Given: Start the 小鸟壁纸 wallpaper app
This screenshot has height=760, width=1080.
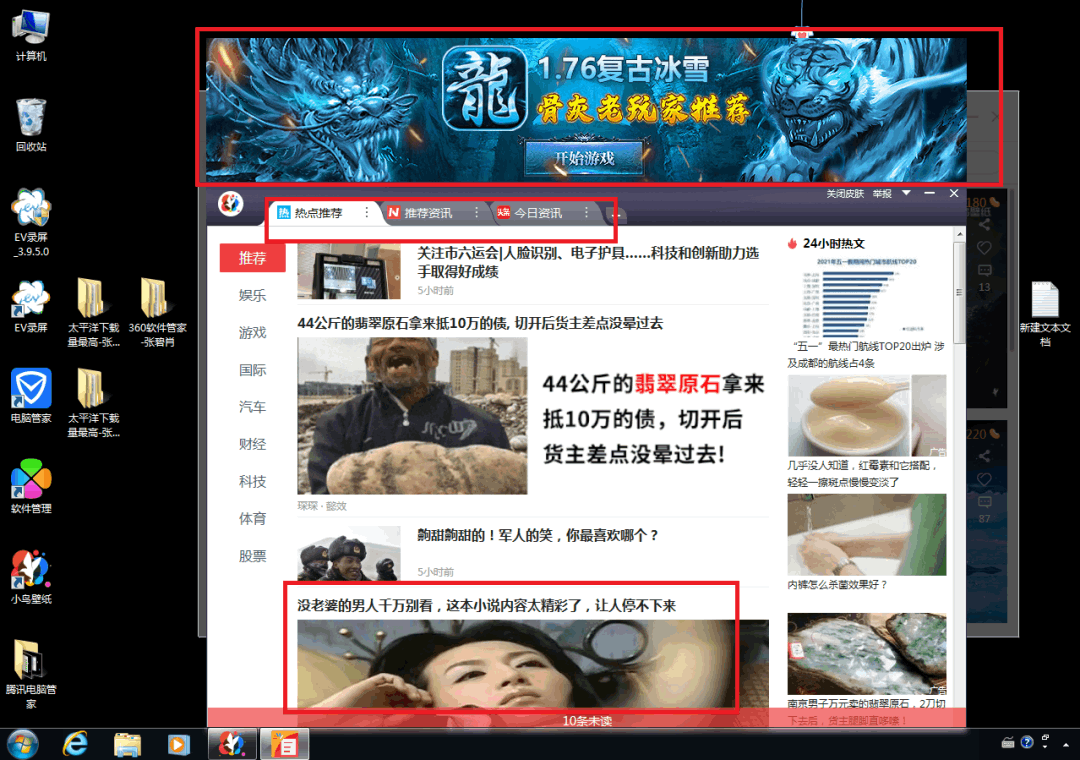Looking at the screenshot, I should [x=30, y=567].
